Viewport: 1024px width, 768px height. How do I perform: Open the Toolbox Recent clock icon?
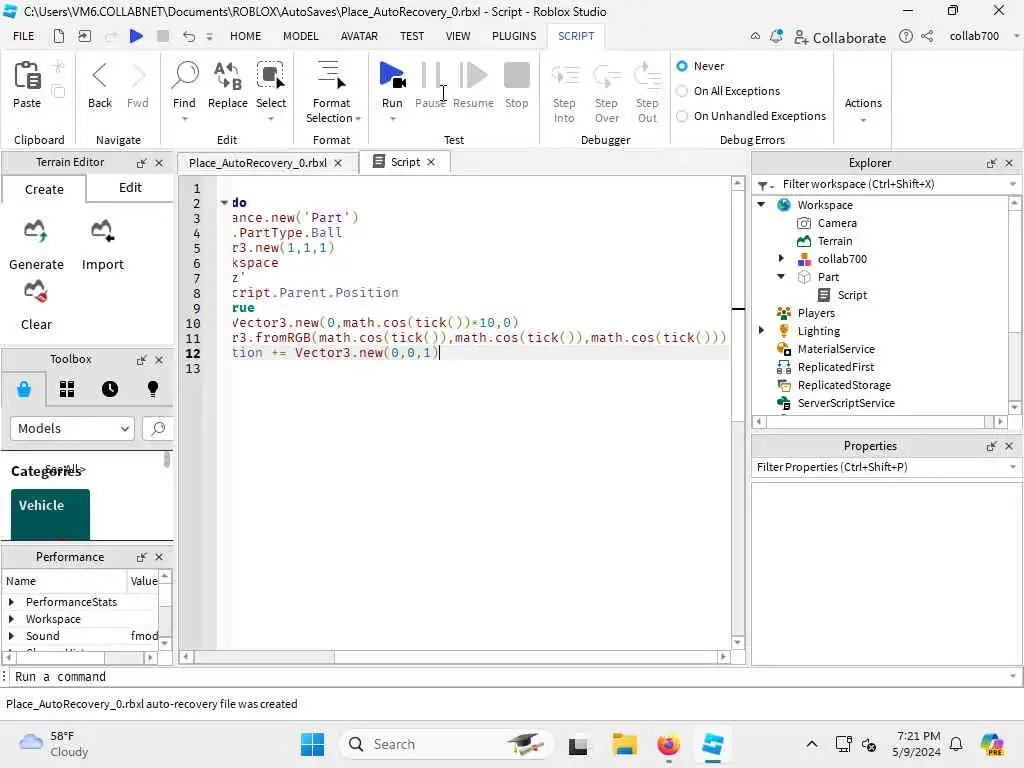pyautogui.click(x=110, y=389)
